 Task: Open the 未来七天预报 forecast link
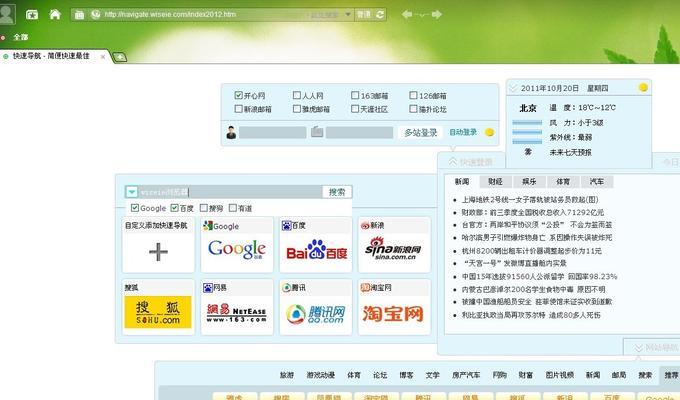tap(570, 152)
